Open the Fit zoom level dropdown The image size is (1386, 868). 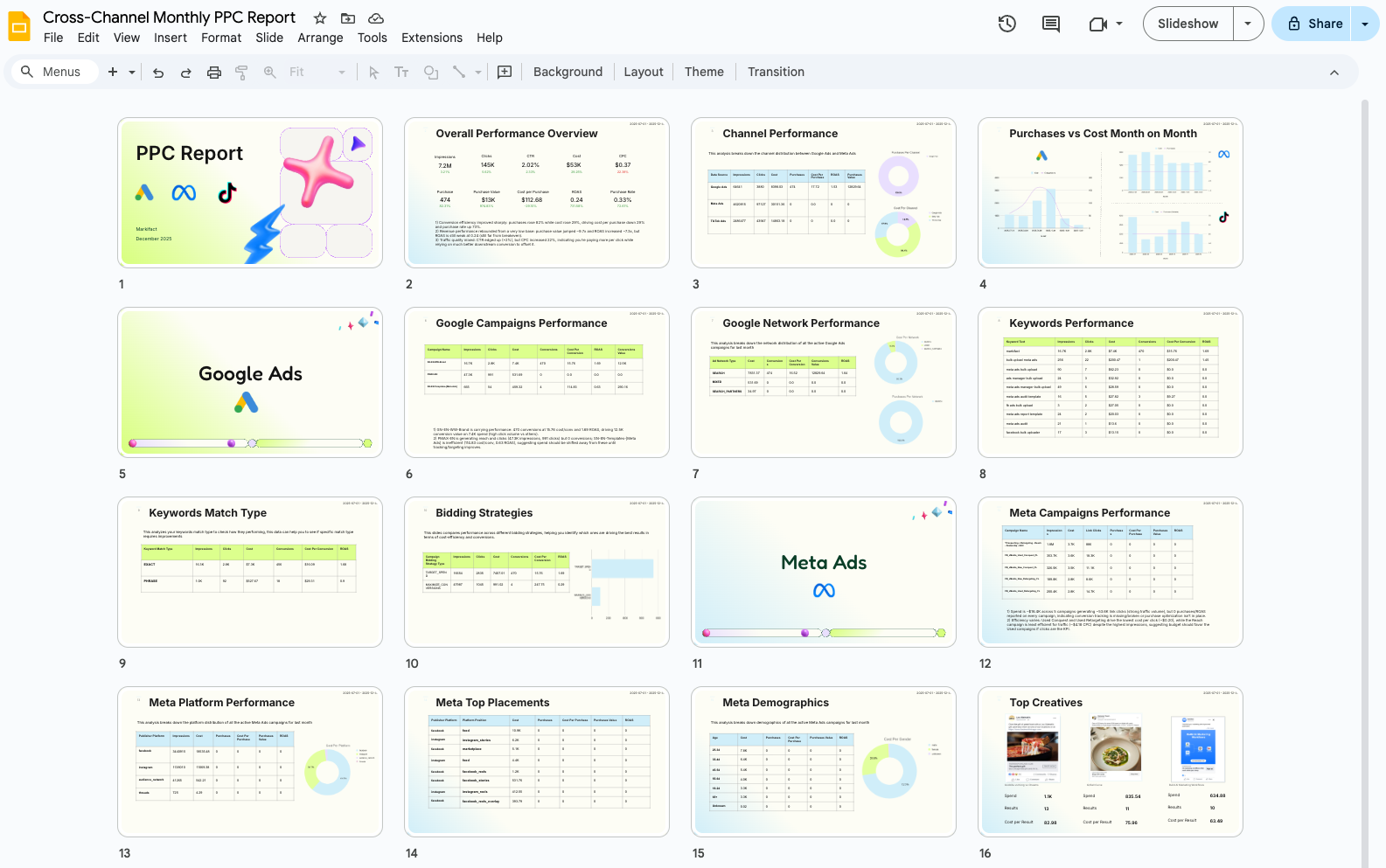tap(317, 72)
